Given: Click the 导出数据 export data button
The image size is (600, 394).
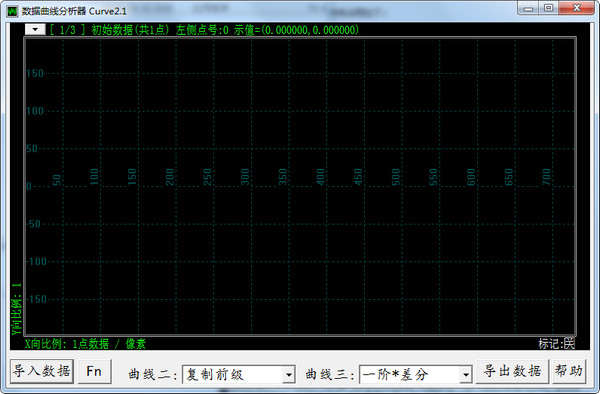Looking at the screenshot, I should (512, 371).
